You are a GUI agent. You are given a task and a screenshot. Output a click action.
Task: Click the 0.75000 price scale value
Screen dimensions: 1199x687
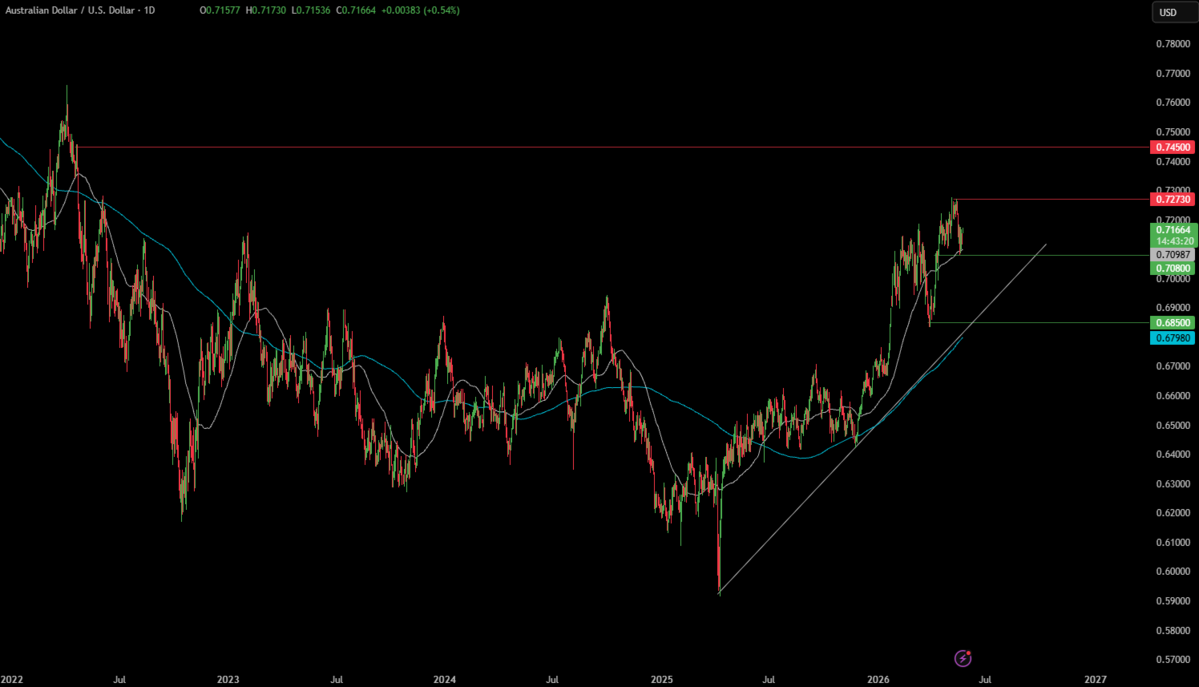point(1173,132)
